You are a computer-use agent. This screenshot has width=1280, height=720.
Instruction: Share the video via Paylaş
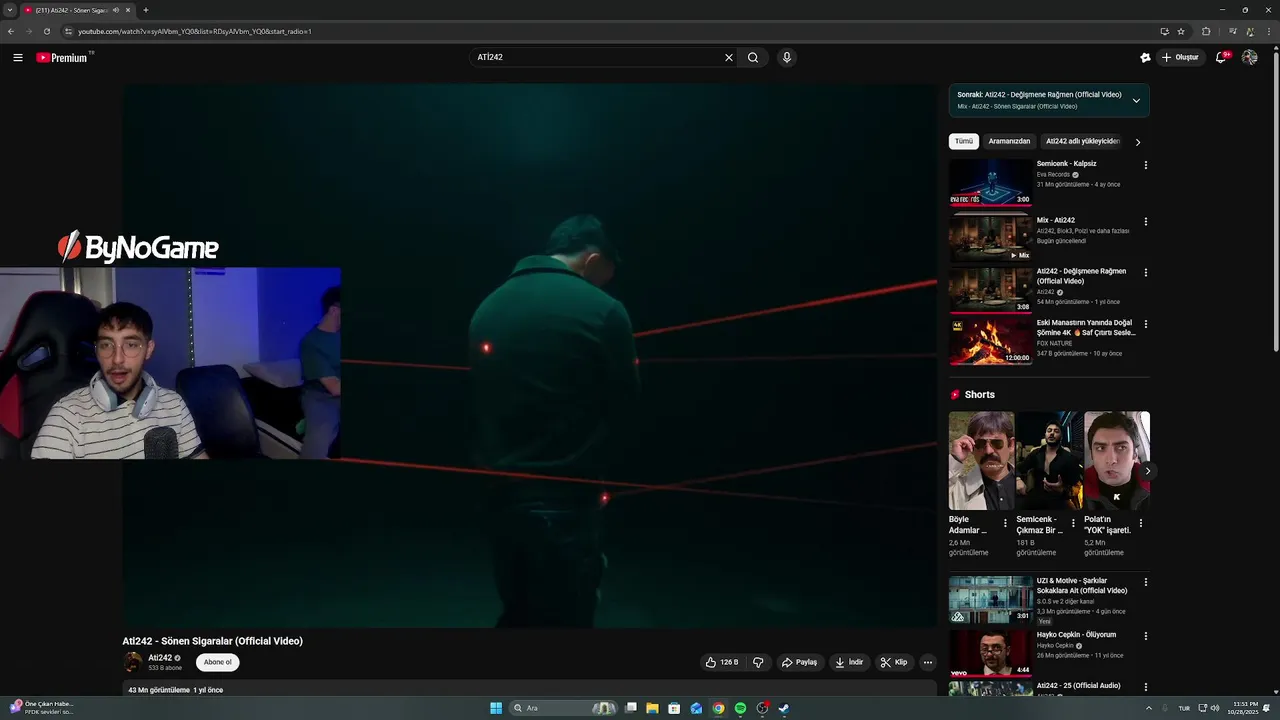[x=799, y=662]
